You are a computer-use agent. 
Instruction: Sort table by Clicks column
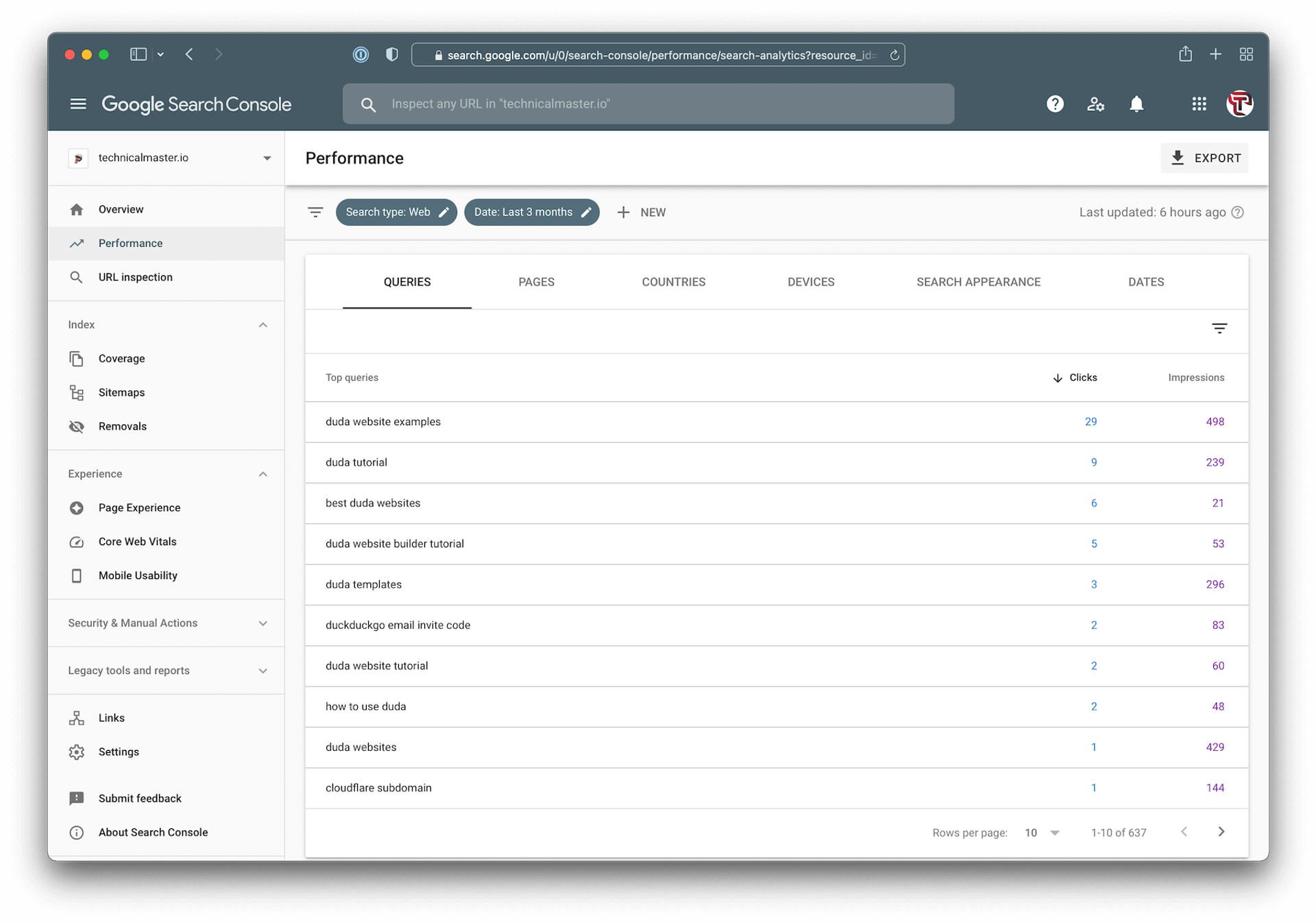(x=1075, y=377)
